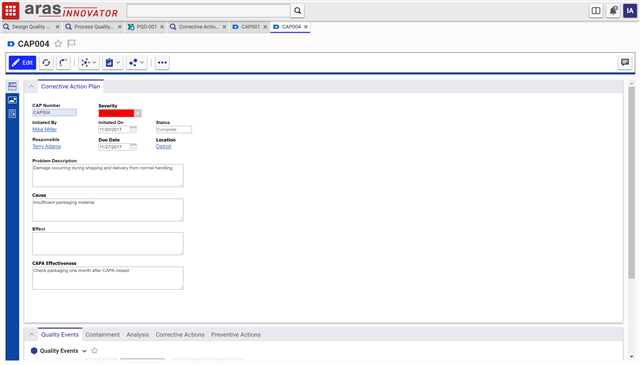The width and height of the screenshot is (640, 365).
Task: Close the CAP001 tab
Action: click(265, 27)
